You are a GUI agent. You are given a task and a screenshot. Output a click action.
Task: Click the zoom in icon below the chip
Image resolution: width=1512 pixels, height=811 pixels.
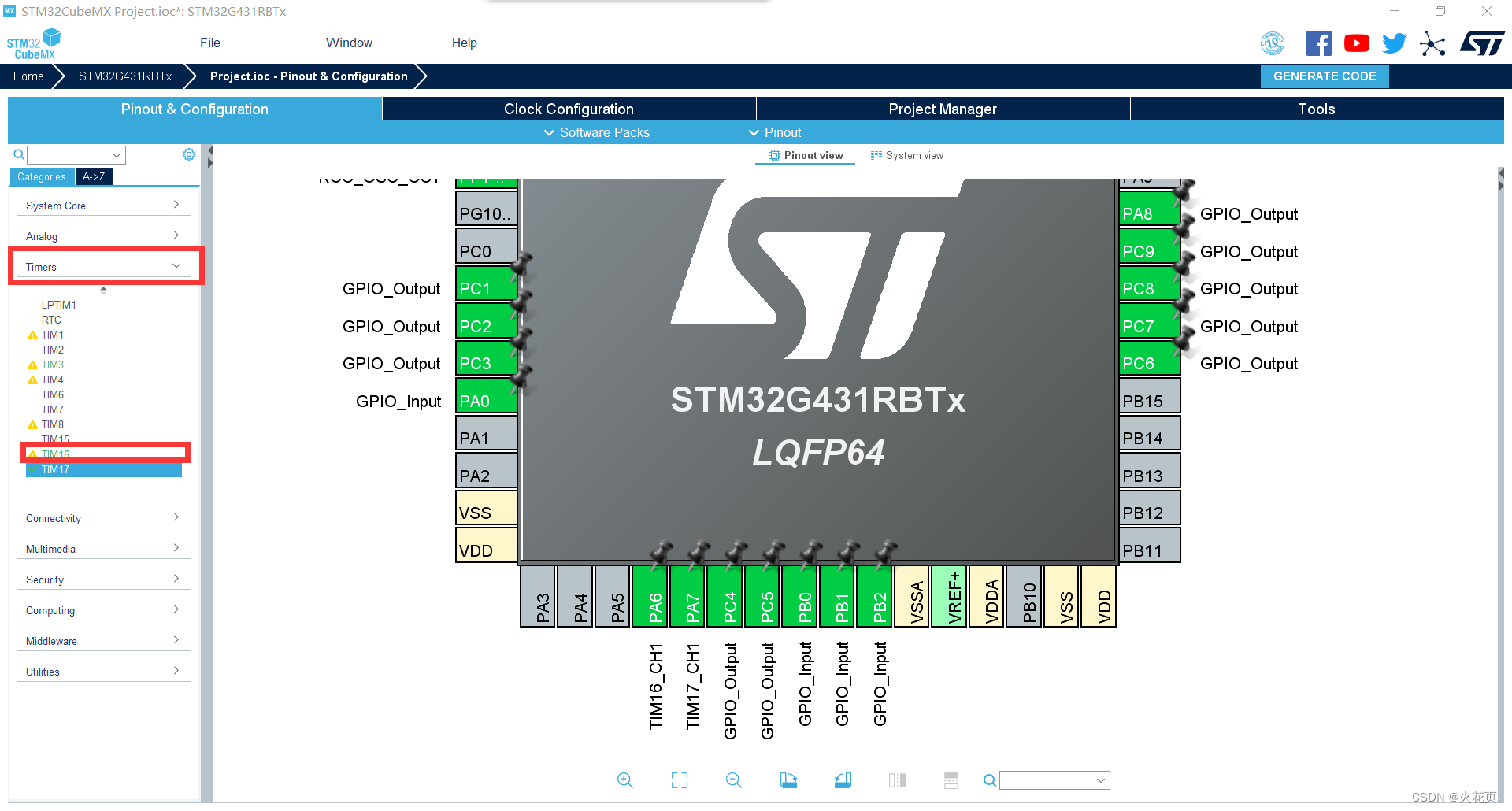(625, 780)
